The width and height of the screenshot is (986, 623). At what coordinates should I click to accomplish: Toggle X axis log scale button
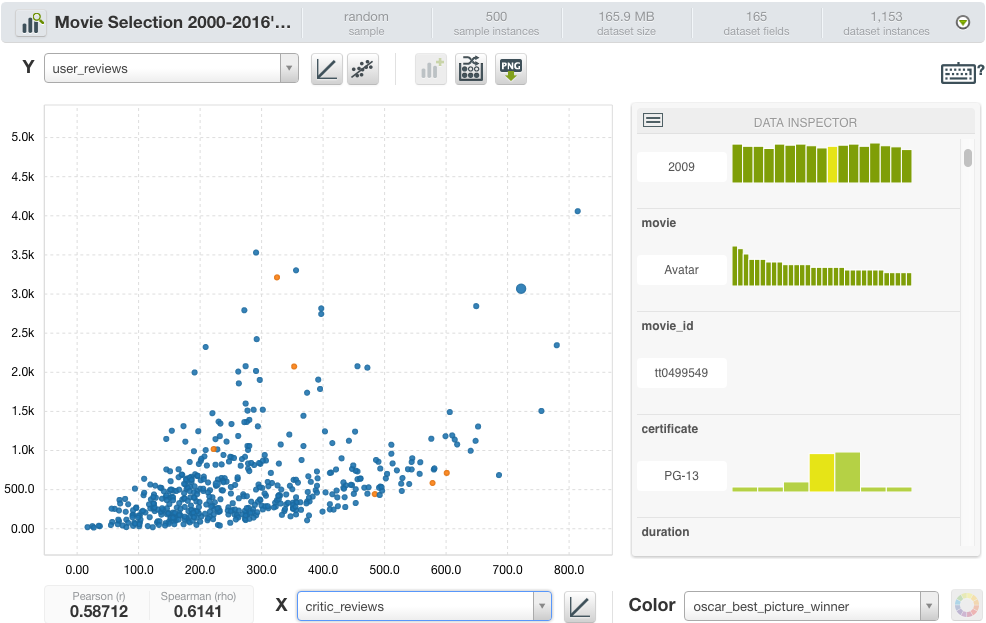pyautogui.click(x=579, y=606)
